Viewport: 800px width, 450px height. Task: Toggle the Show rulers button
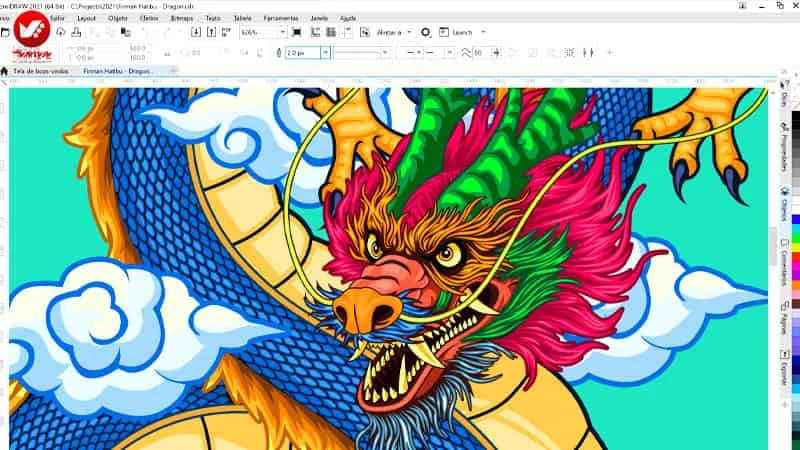[315, 32]
